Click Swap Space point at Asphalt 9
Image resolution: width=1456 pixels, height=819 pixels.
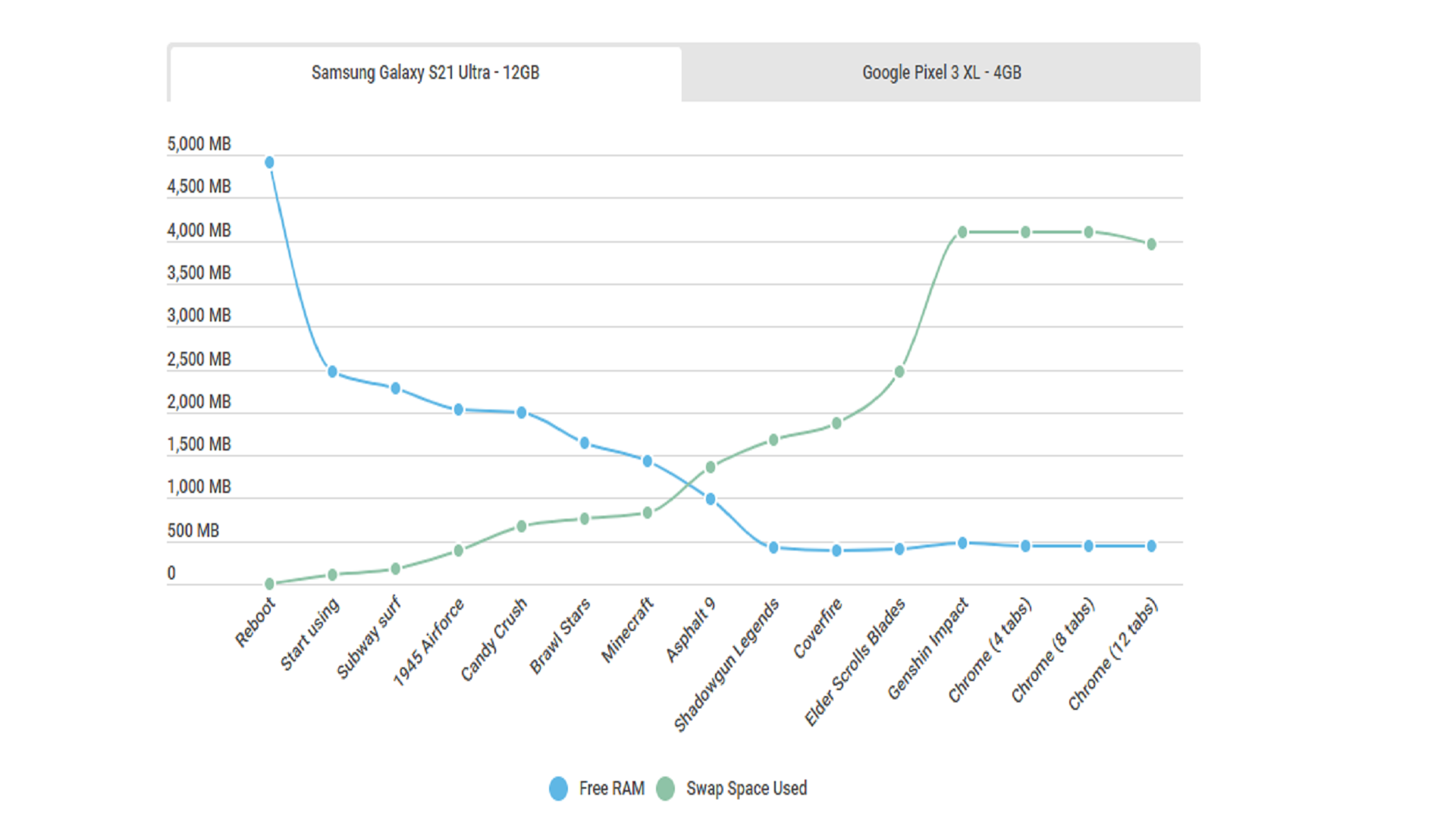[711, 467]
